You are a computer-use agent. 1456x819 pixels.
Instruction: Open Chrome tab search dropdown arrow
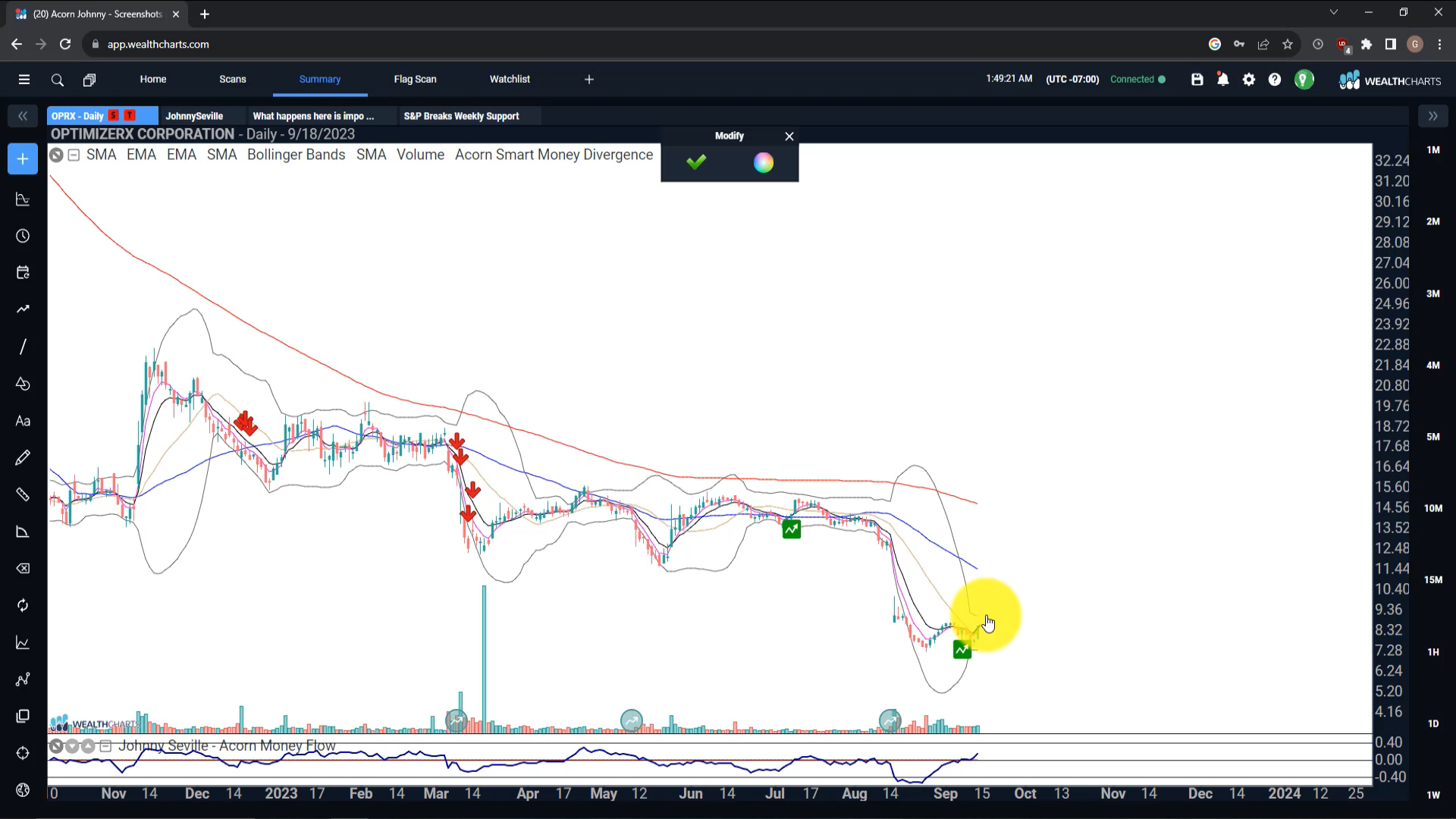point(1334,12)
